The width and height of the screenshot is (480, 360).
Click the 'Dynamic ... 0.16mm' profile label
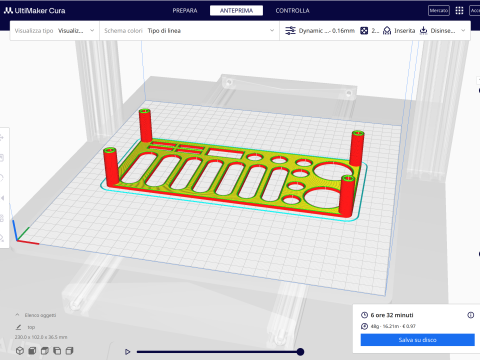pos(327,31)
